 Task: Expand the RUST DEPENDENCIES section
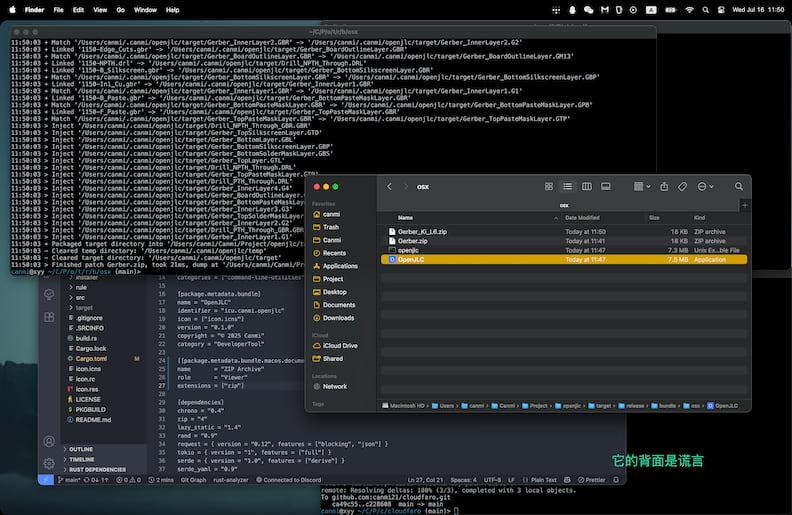click(x=96, y=469)
